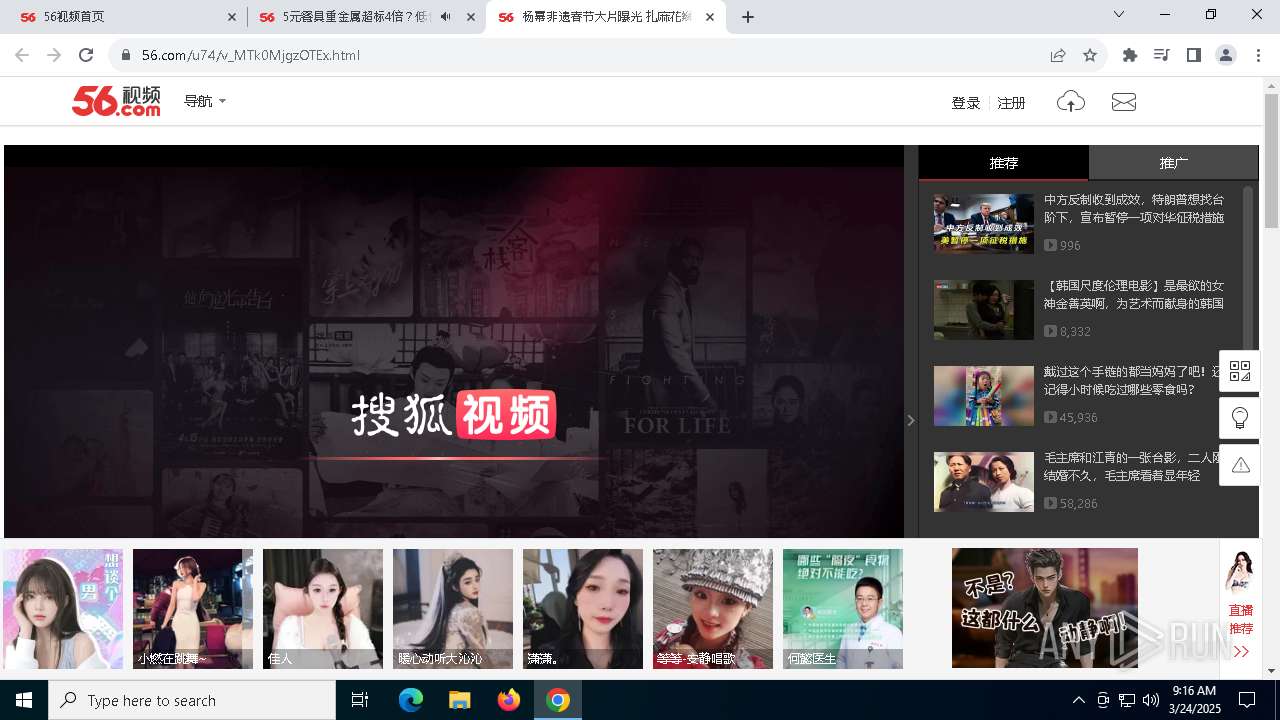Open Chrome tab search chevron
This screenshot has width=1280, height=720.
click(x=1119, y=14)
